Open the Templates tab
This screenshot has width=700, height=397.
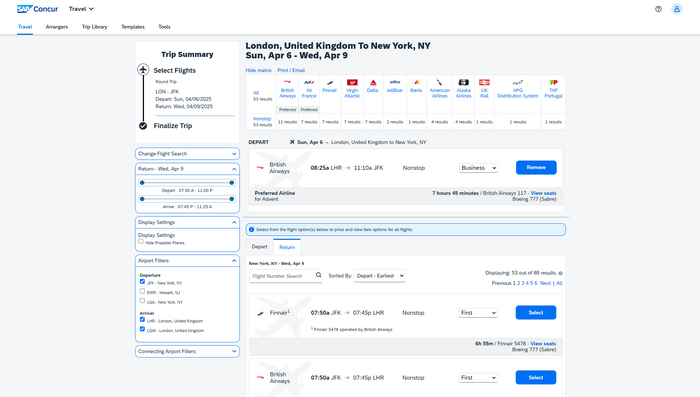[133, 27]
